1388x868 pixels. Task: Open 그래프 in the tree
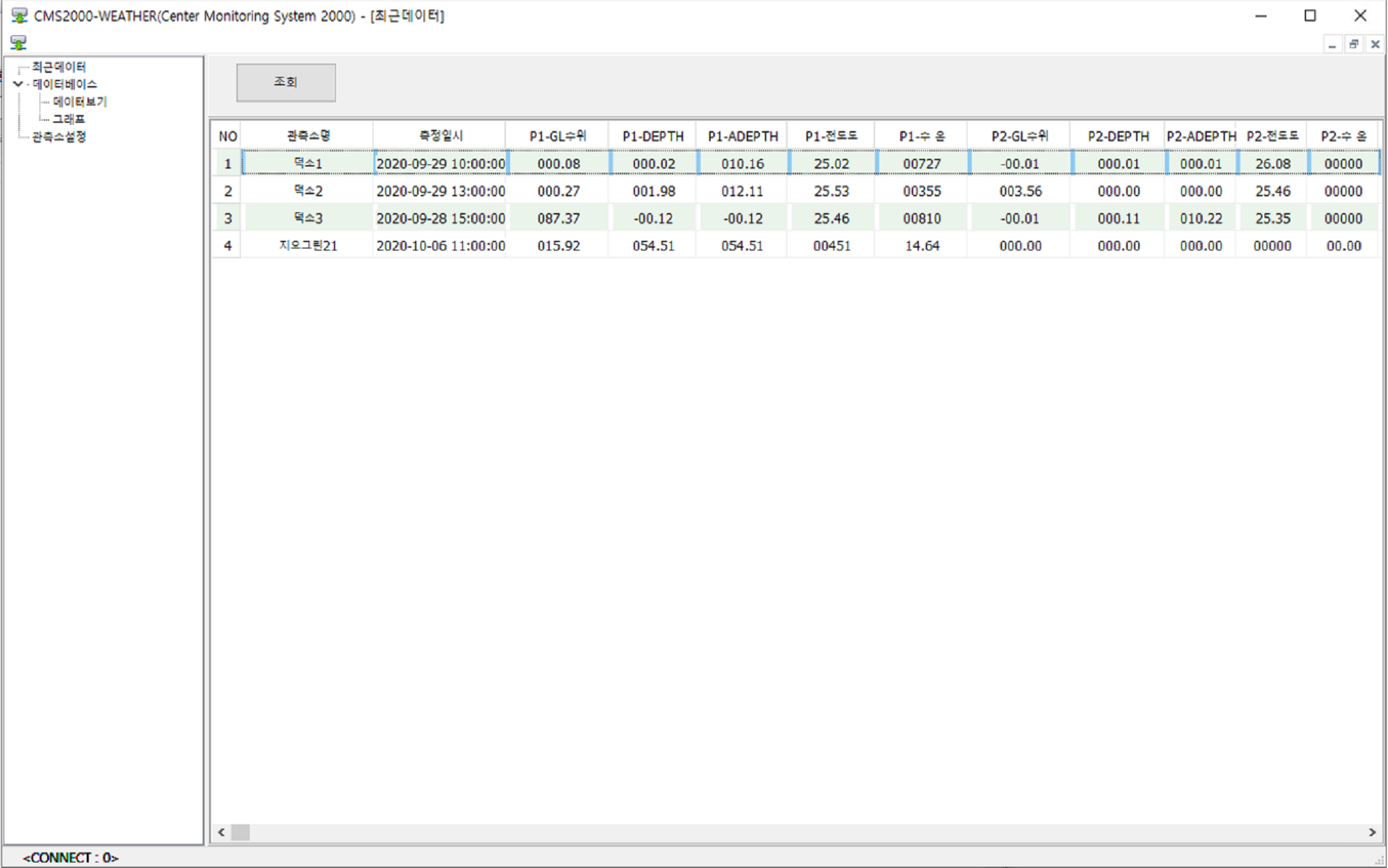point(69,119)
